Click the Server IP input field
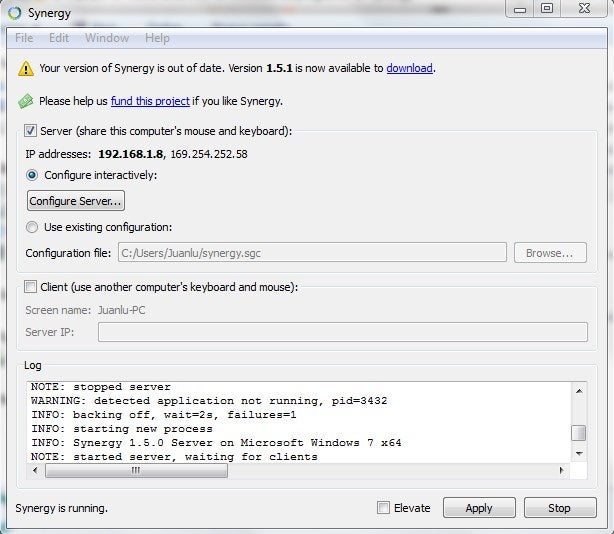This screenshot has height=534, width=614. [x=343, y=332]
